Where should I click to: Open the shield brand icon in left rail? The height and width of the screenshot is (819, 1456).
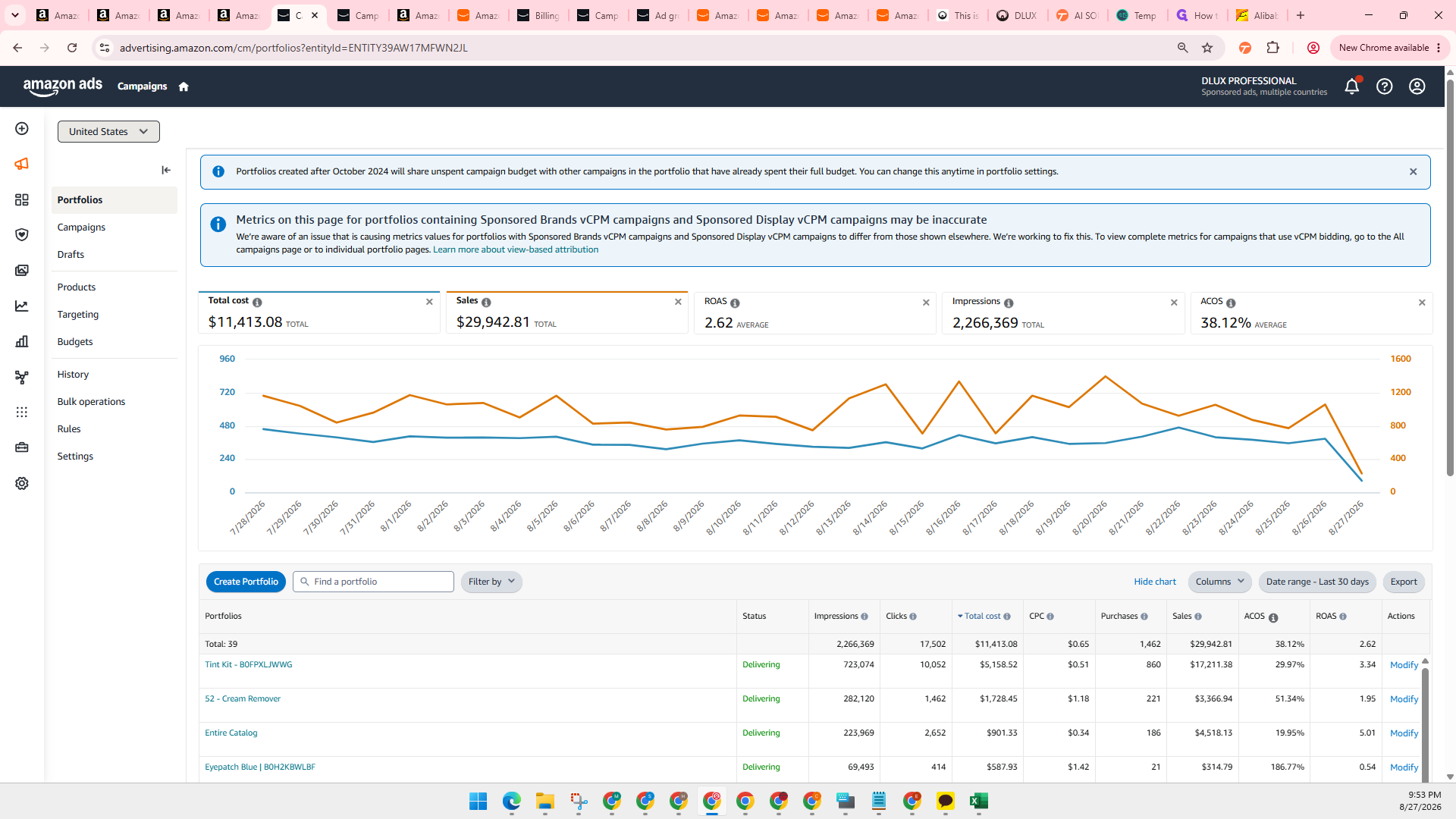click(x=22, y=235)
